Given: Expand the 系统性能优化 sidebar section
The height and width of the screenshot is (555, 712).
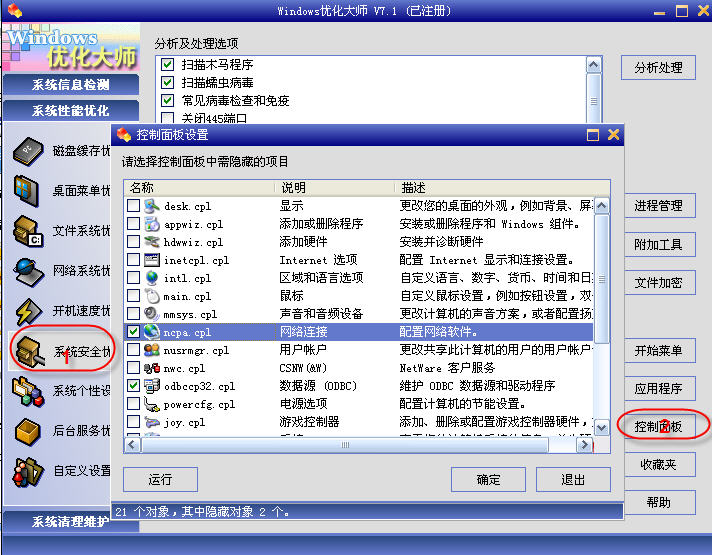Looking at the screenshot, I should (71, 110).
